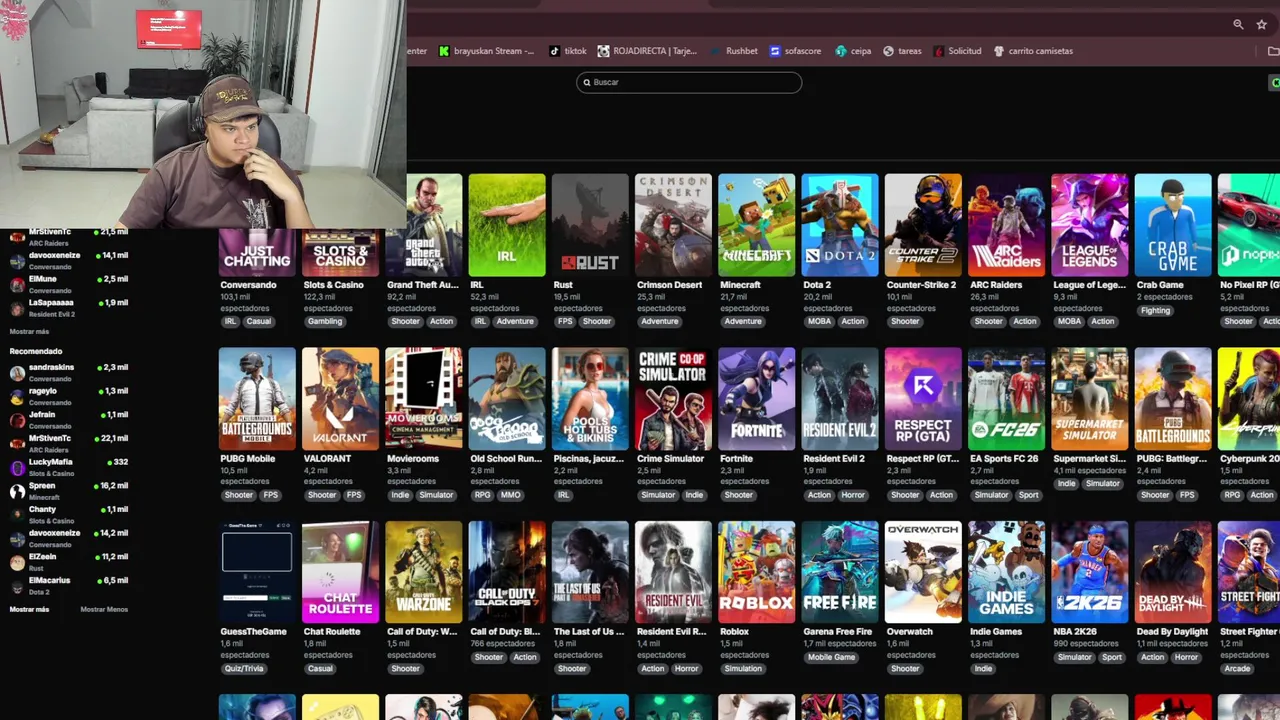Click the Fighting tag under Crab Game
Viewport: 1280px width, 720px height.
1155,310
